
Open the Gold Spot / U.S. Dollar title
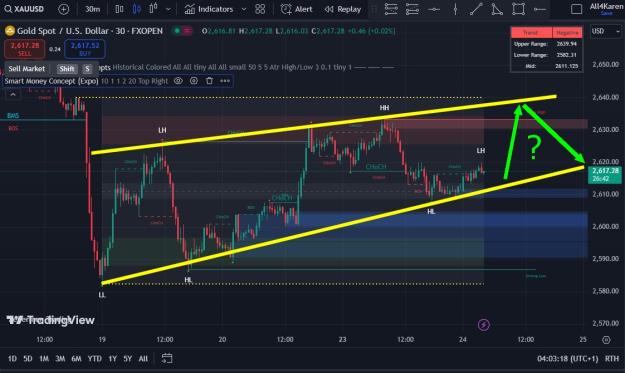(90, 31)
